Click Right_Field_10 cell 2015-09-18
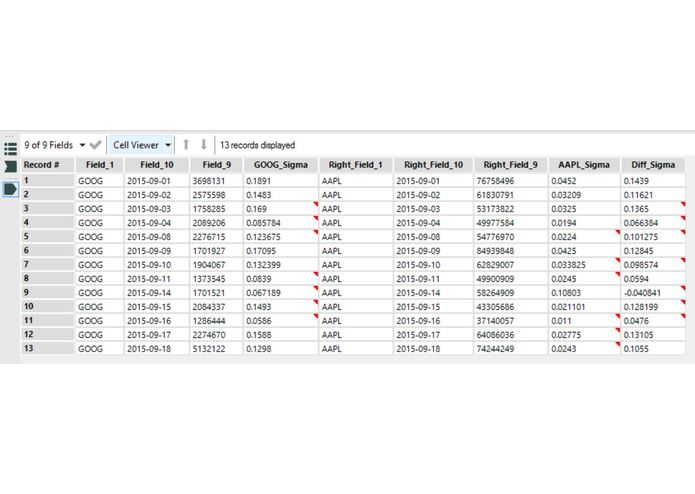Image resolution: width=695 pixels, height=494 pixels. 433,349
